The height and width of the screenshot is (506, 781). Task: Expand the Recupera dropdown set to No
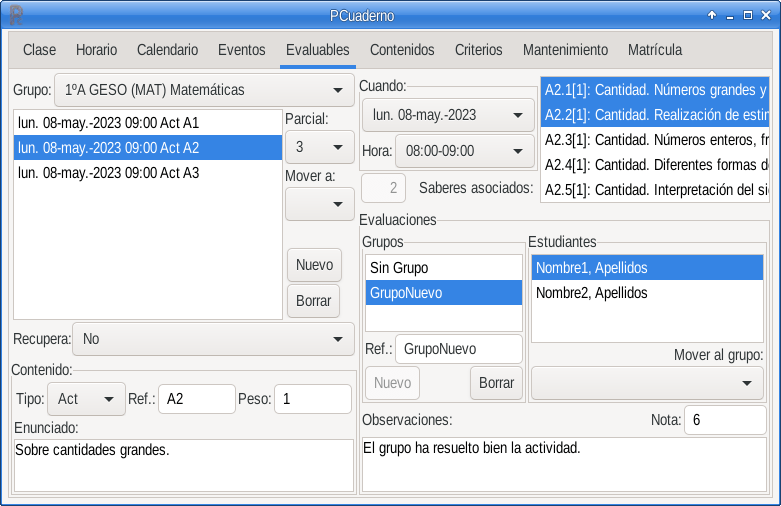tap(213, 339)
